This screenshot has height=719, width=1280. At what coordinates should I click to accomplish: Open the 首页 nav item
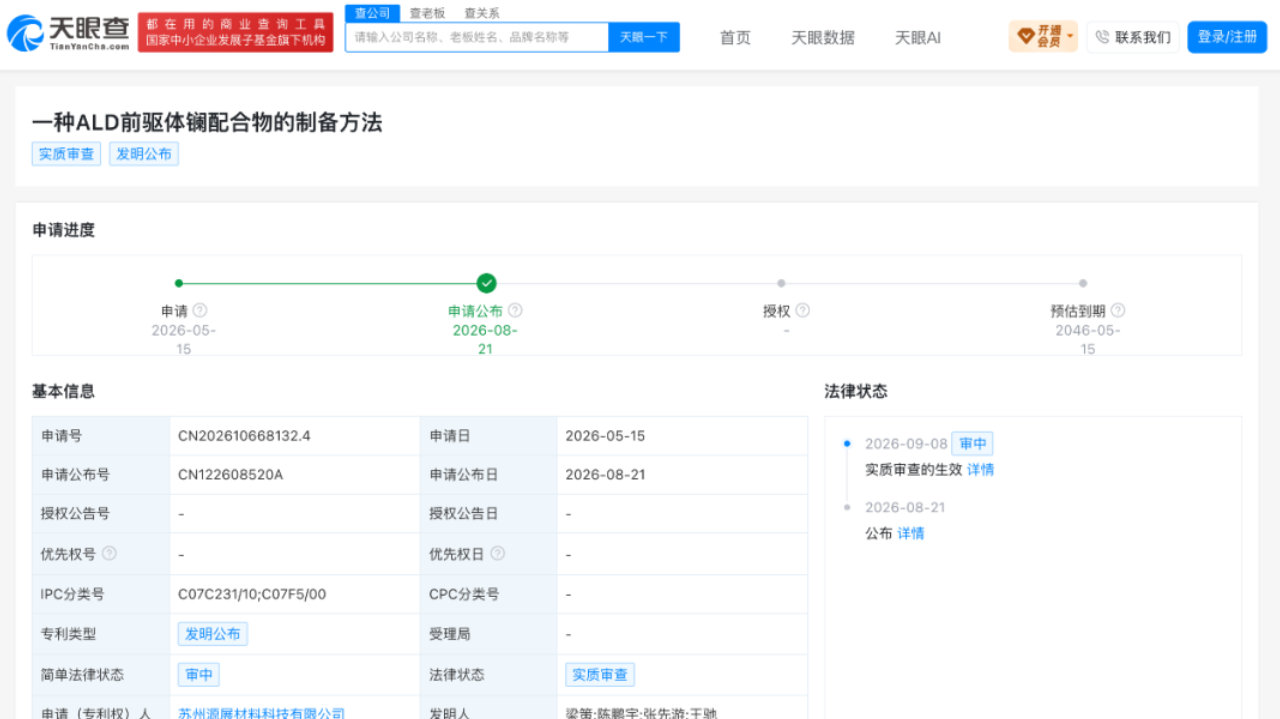(735, 37)
